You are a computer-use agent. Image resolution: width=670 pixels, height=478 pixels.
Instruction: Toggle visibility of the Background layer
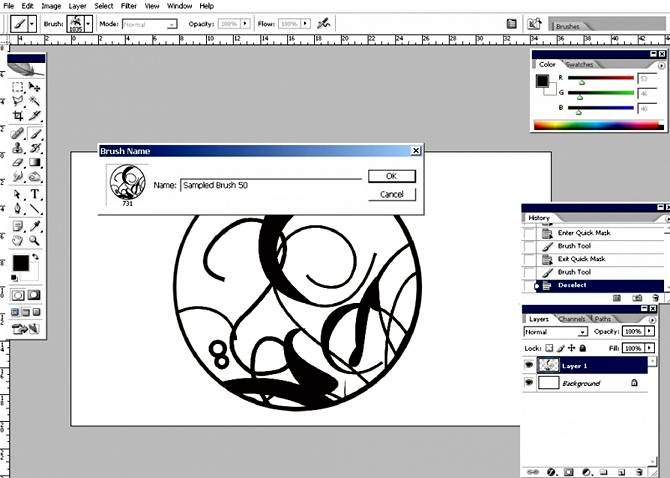[x=528, y=383]
